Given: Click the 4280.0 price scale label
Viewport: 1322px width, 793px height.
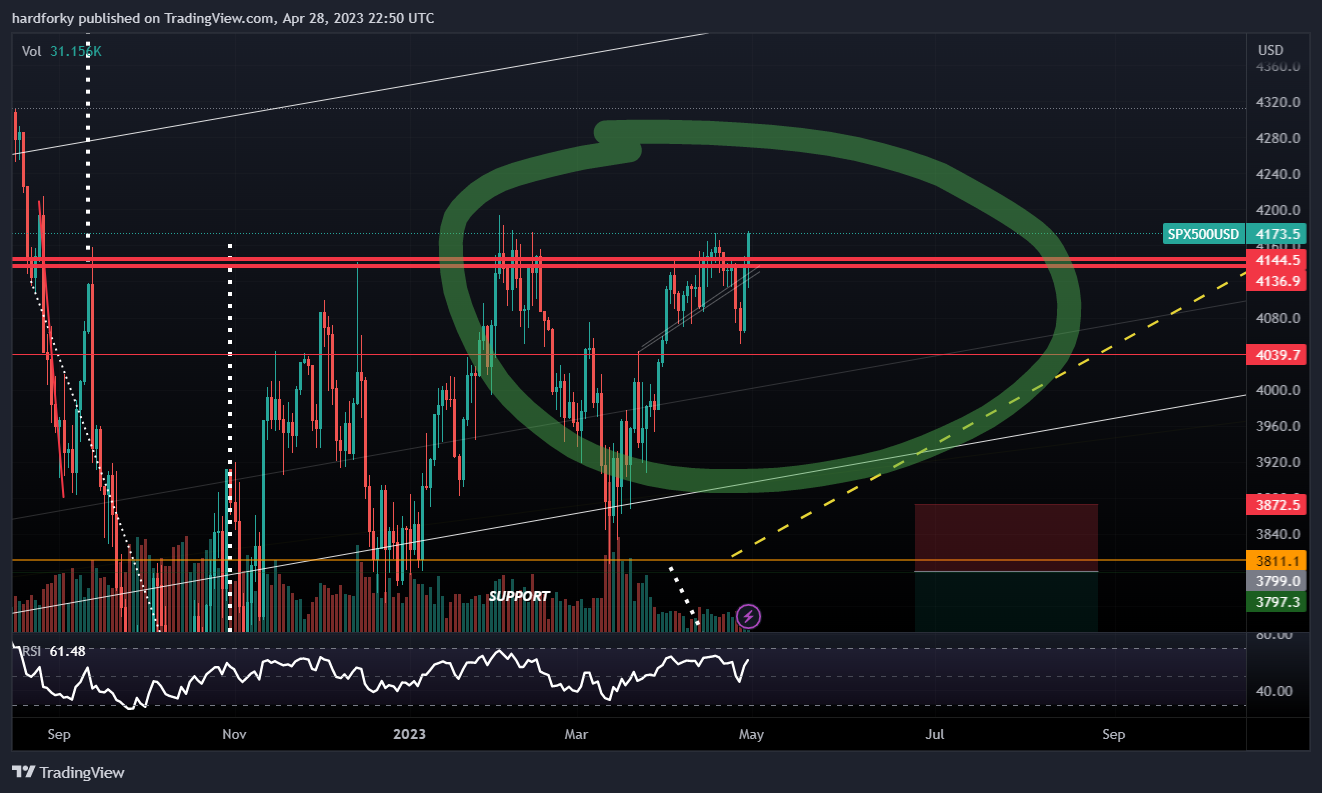Looking at the screenshot, I should click(x=1278, y=138).
